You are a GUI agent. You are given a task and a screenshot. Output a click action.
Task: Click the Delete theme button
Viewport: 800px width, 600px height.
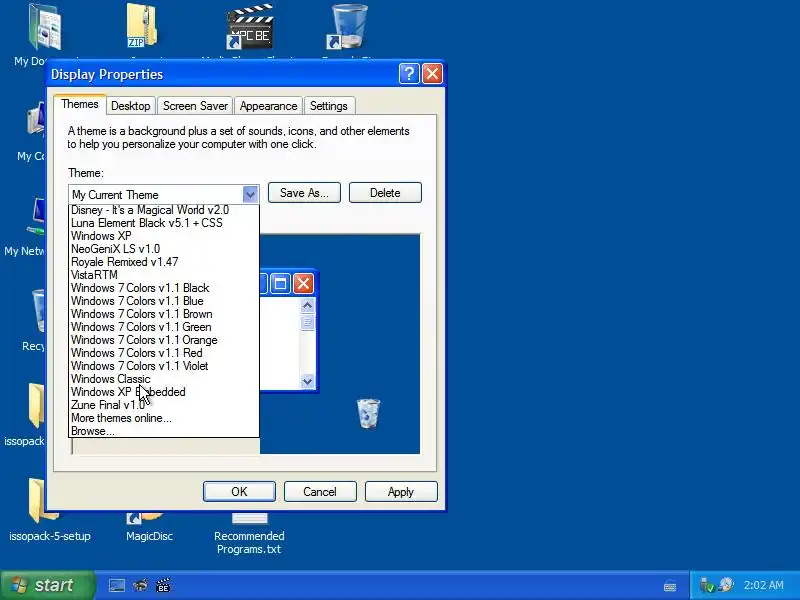(385, 193)
